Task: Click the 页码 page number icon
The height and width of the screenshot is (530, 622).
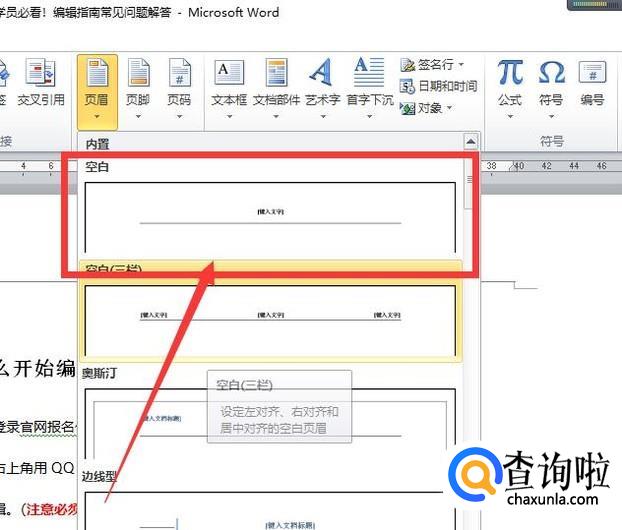Action: click(x=179, y=73)
